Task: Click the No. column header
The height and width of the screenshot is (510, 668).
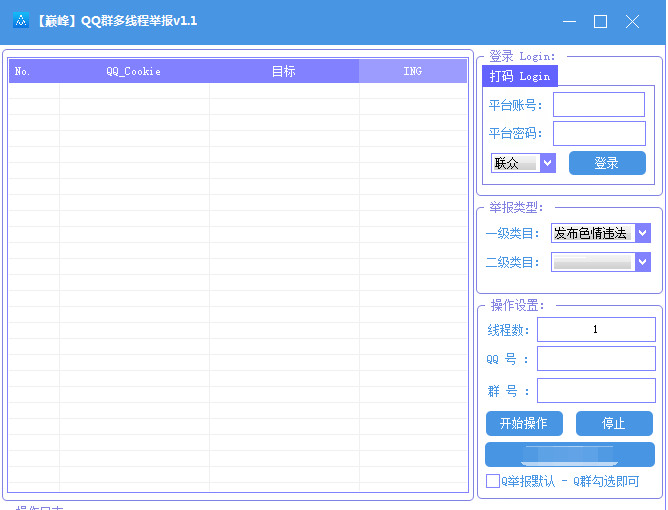Action: pos(23,72)
